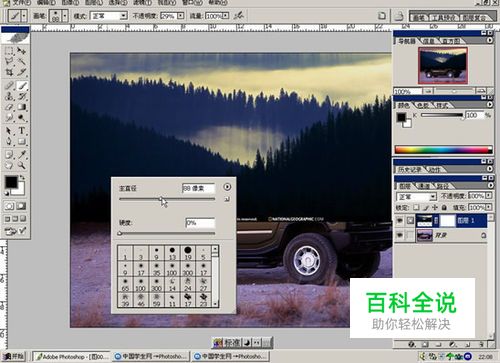This screenshot has height=363, width=500.
Task: Switch to the 色板 tab
Action: coord(423,105)
